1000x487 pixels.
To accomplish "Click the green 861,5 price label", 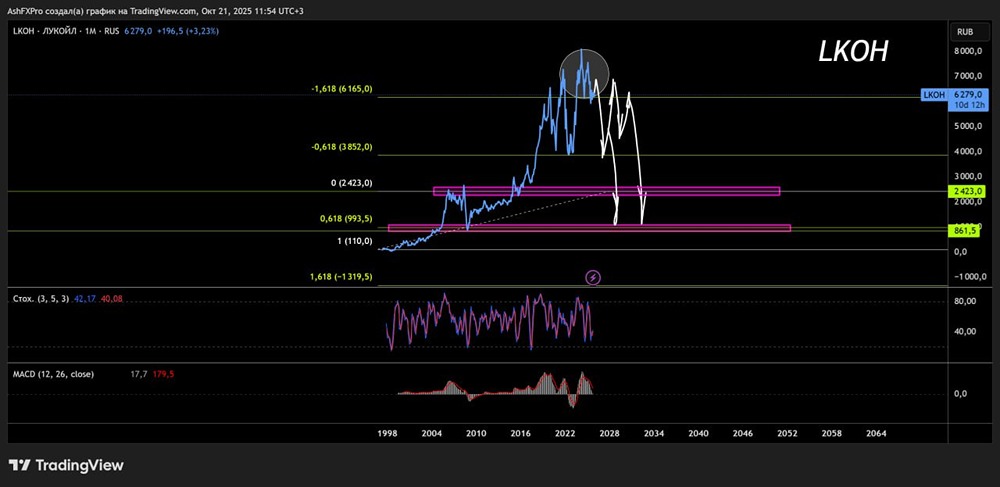I will (x=966, y=231).
